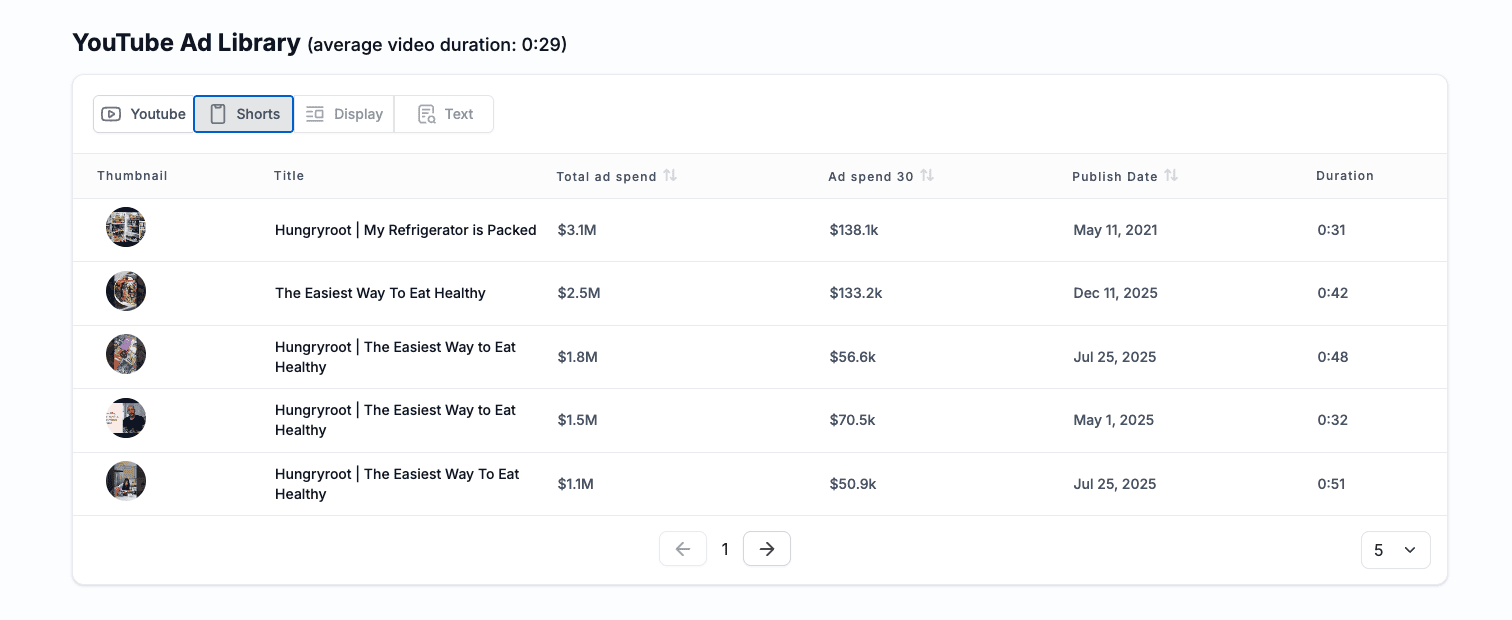
Task: Click the Title column header
Action: [289, 176]
